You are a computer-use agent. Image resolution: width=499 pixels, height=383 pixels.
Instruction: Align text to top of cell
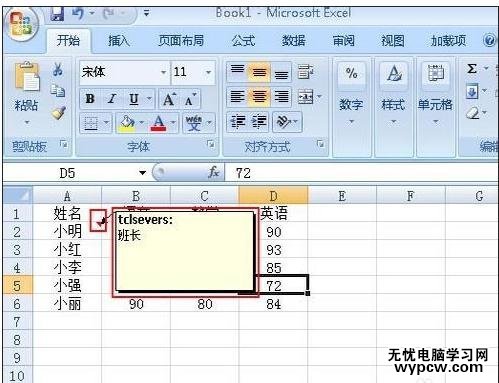[237, 71]
